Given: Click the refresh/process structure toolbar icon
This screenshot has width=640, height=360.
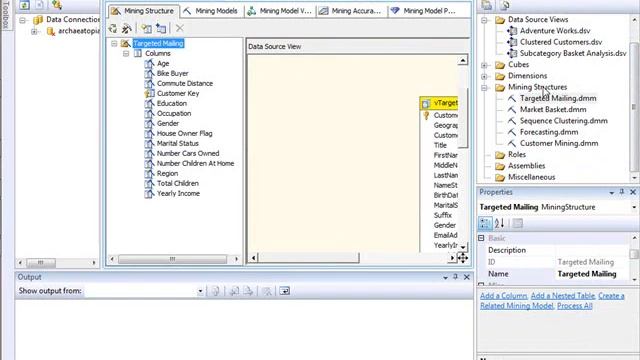Looking at the screenshot, I should (x=113, y=28).
